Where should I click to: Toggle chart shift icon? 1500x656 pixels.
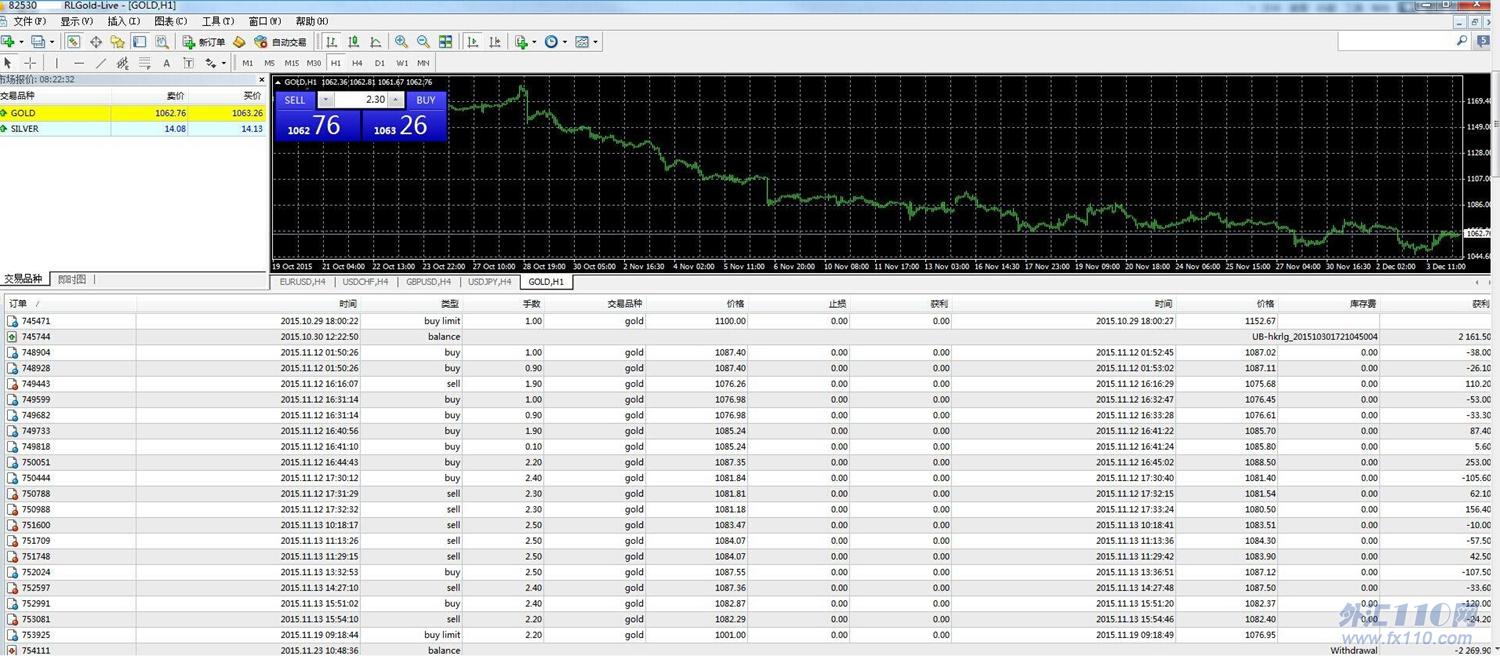494,42
